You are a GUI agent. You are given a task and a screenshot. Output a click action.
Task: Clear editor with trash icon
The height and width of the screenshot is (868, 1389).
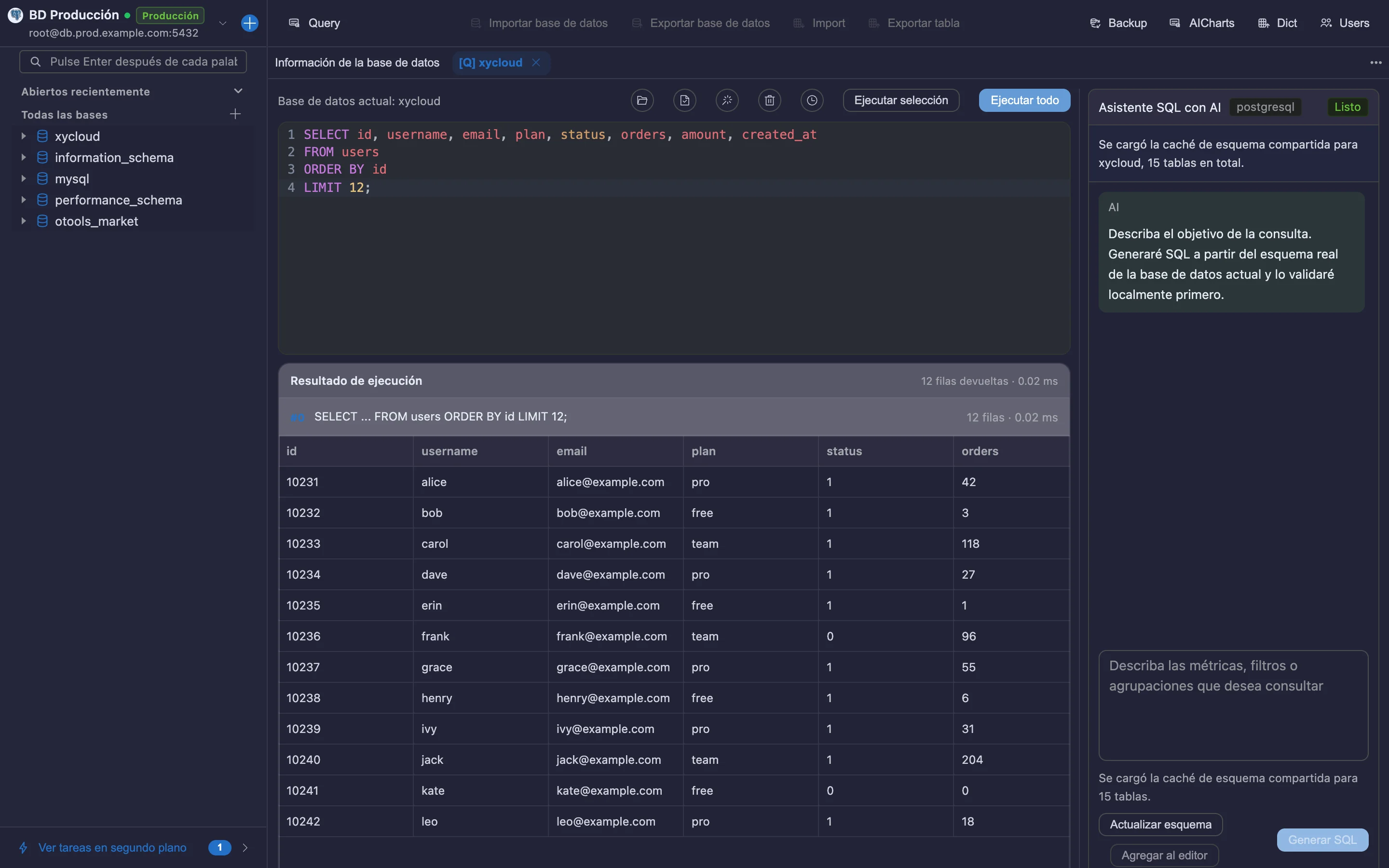[x=769, y=100]
